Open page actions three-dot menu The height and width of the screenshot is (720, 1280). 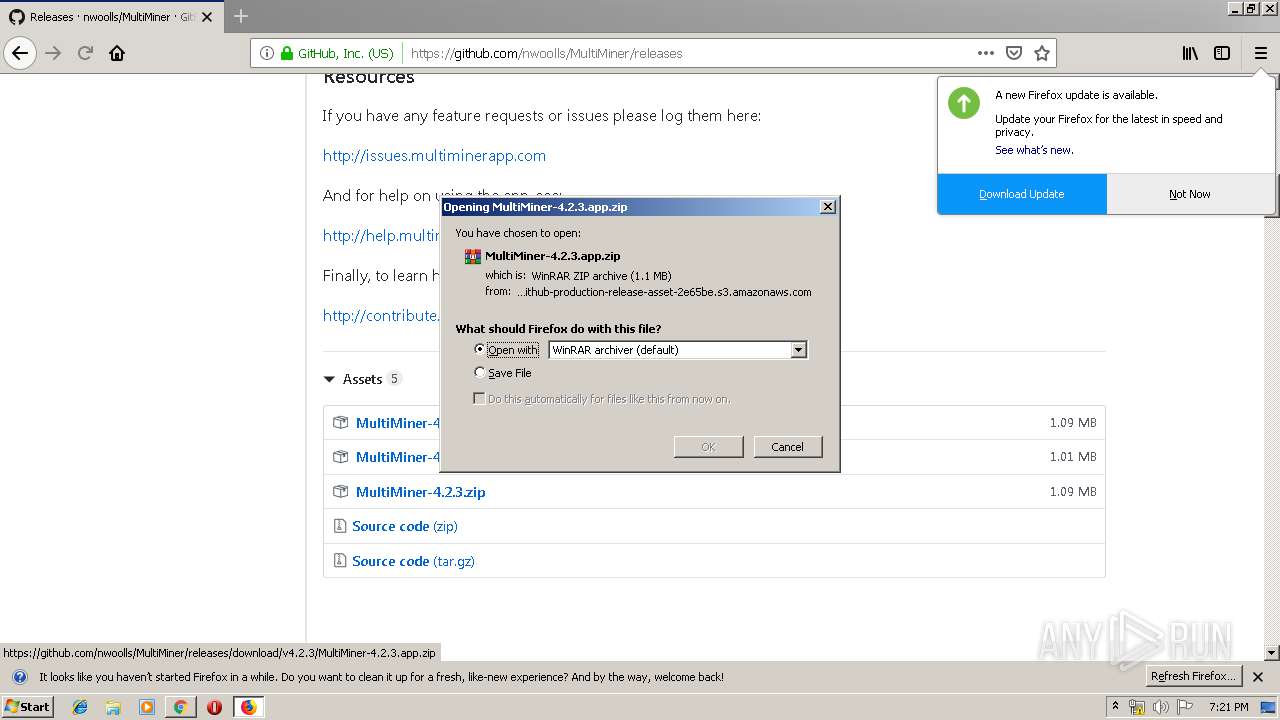986,53
